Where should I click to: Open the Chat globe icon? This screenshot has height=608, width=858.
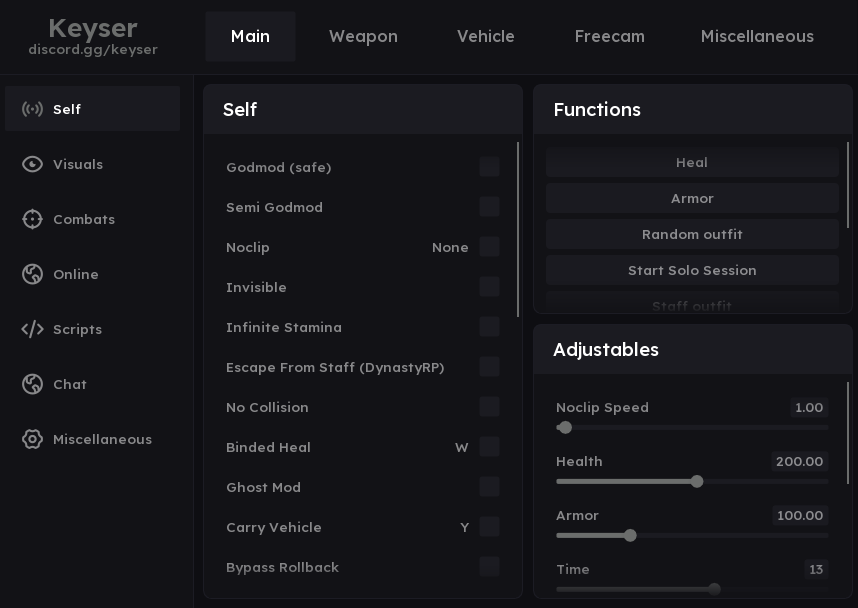[x=32, y=384]
